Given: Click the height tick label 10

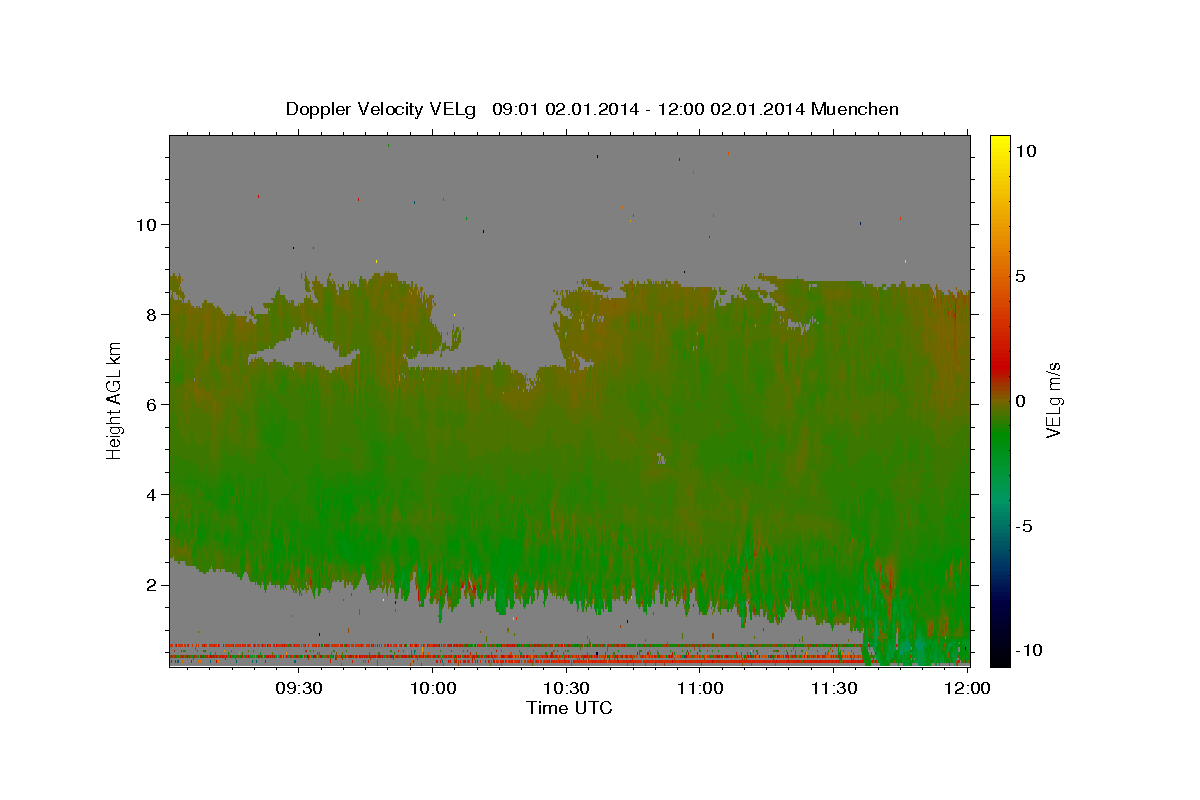Looking at the screenshot, I should coord(145,224).
